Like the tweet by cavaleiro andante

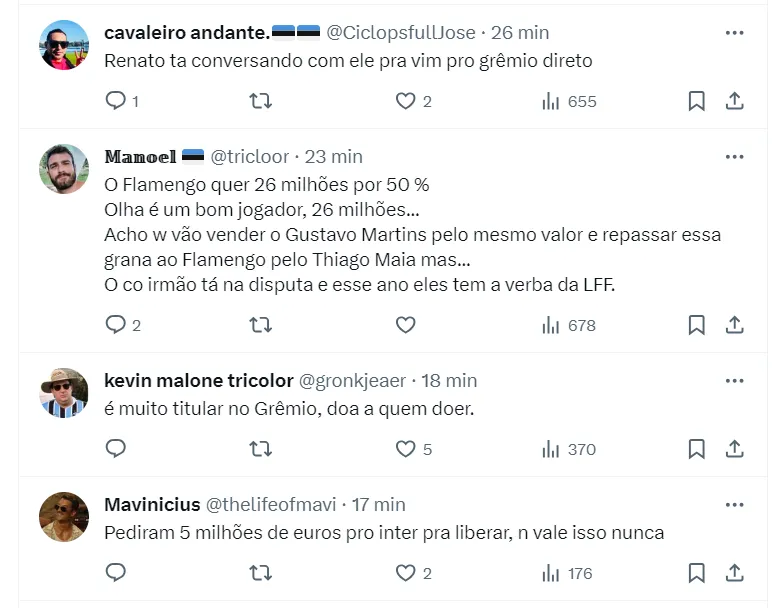[405, 101]
